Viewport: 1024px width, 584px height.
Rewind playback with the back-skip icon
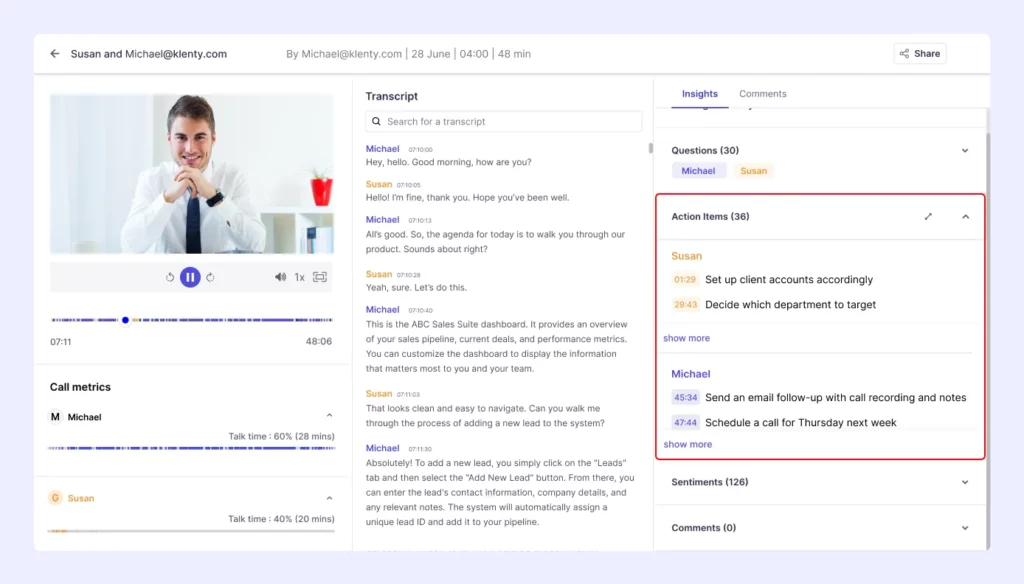170,277
